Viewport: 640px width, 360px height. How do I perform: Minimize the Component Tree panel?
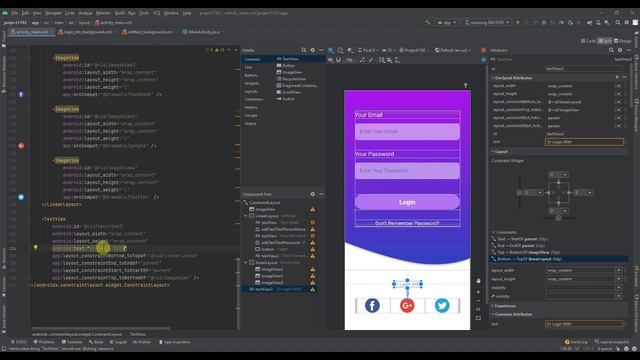coord(321,194)
